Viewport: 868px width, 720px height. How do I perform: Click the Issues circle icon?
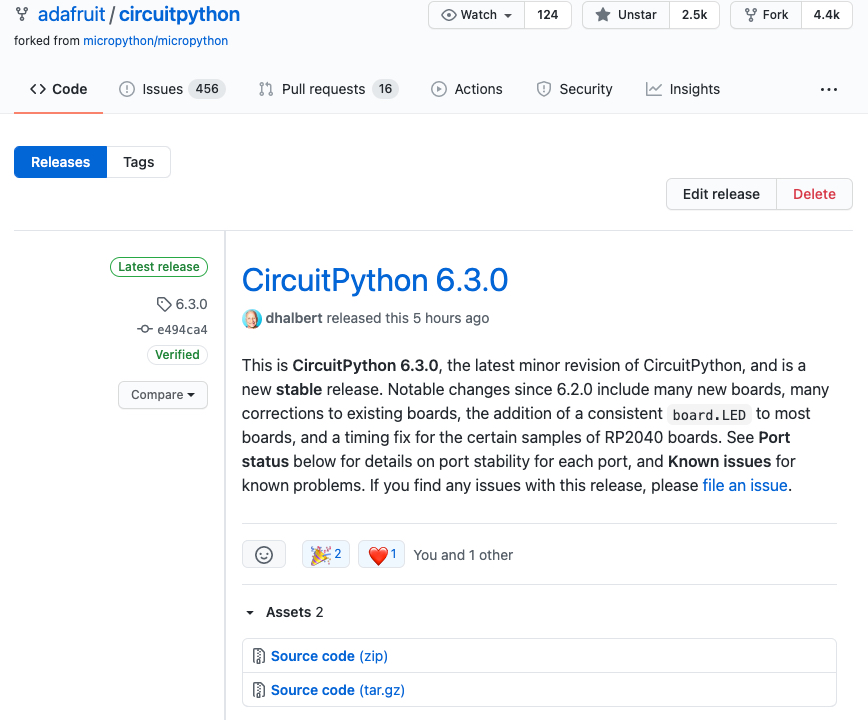pos(127,89)
